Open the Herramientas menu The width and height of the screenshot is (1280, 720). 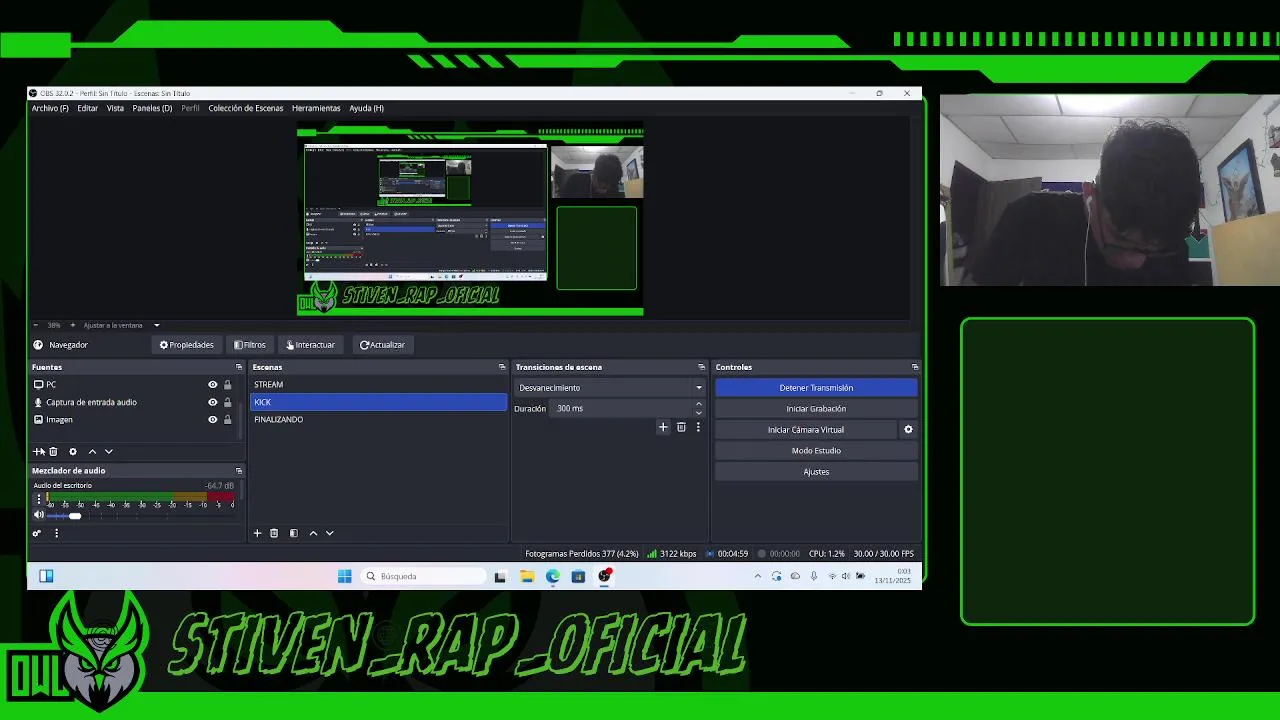tap(316, 108)
